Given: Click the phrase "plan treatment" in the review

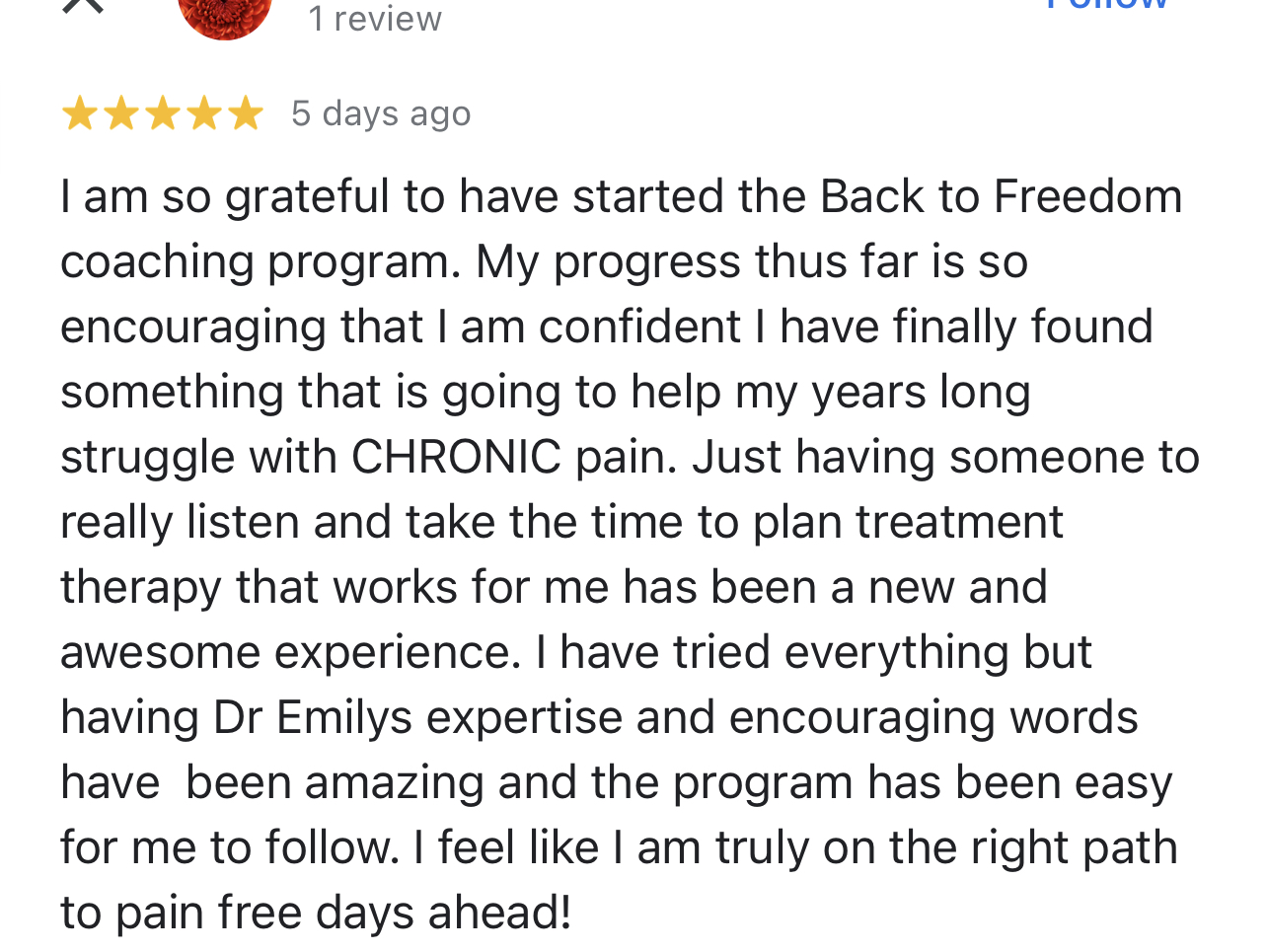Looking at the screenshot, I should pos(908,522).
